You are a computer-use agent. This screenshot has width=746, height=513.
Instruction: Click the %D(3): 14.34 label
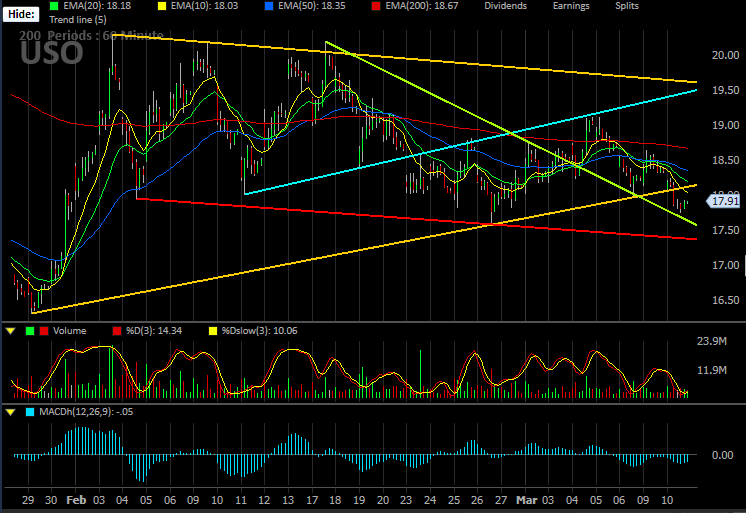click(154, 331)
